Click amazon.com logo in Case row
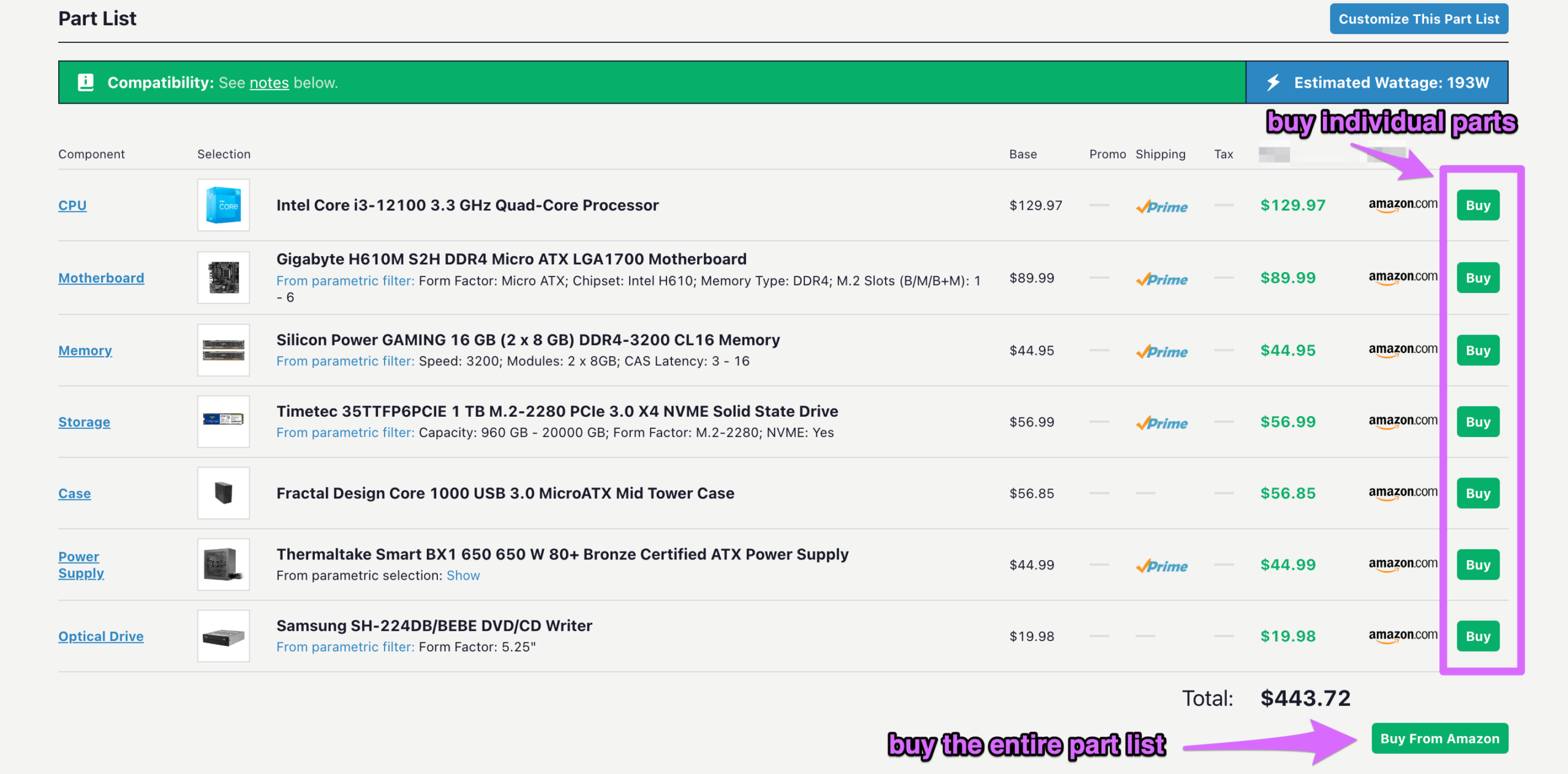This screenshot has height=774, width=1568. 1403,493
